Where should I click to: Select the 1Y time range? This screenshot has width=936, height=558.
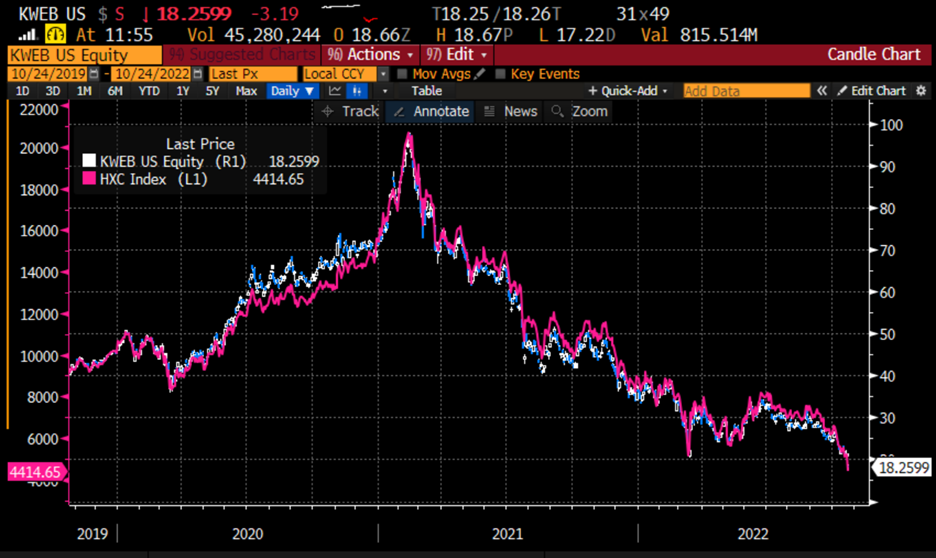click(x=183, y=91)
